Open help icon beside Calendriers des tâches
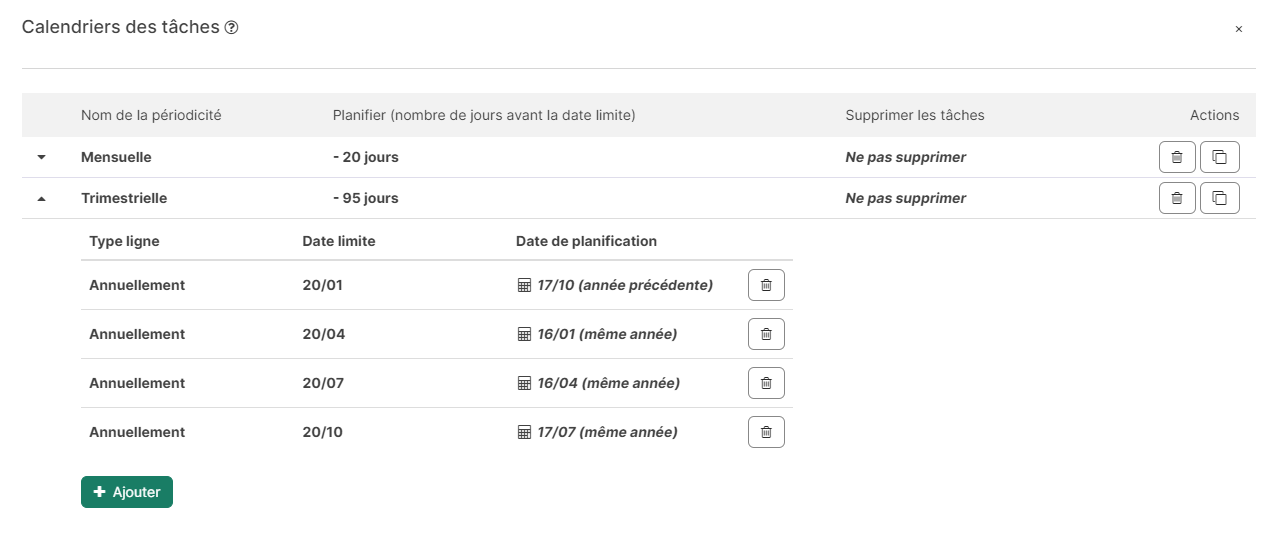This screenshot has height=542, width=1274. [x=232, y=28]
